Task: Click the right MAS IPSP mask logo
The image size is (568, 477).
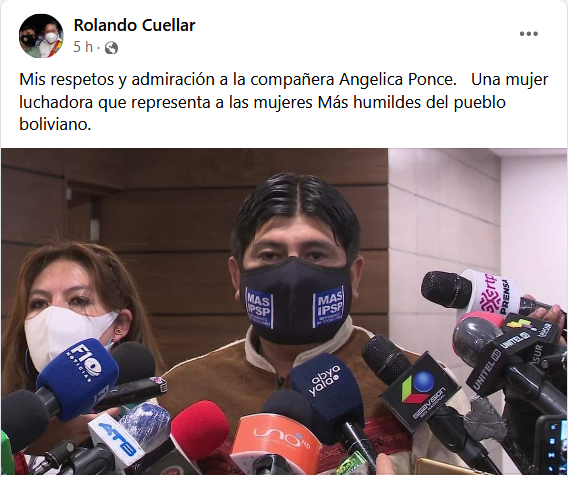Action: [329, 306]
